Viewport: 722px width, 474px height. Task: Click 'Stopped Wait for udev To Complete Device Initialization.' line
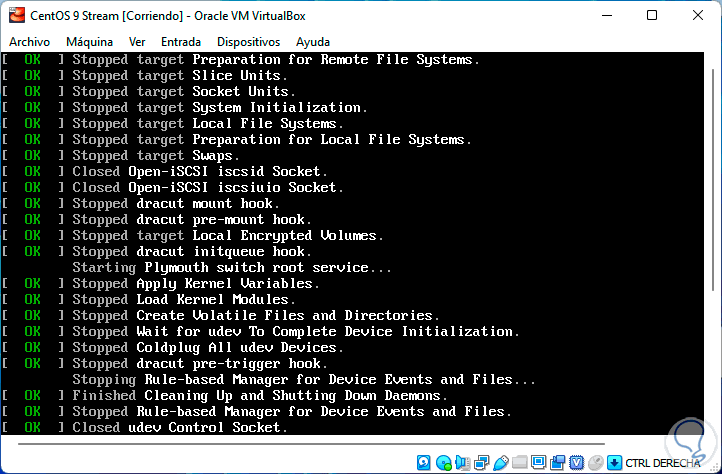[296, 332]
